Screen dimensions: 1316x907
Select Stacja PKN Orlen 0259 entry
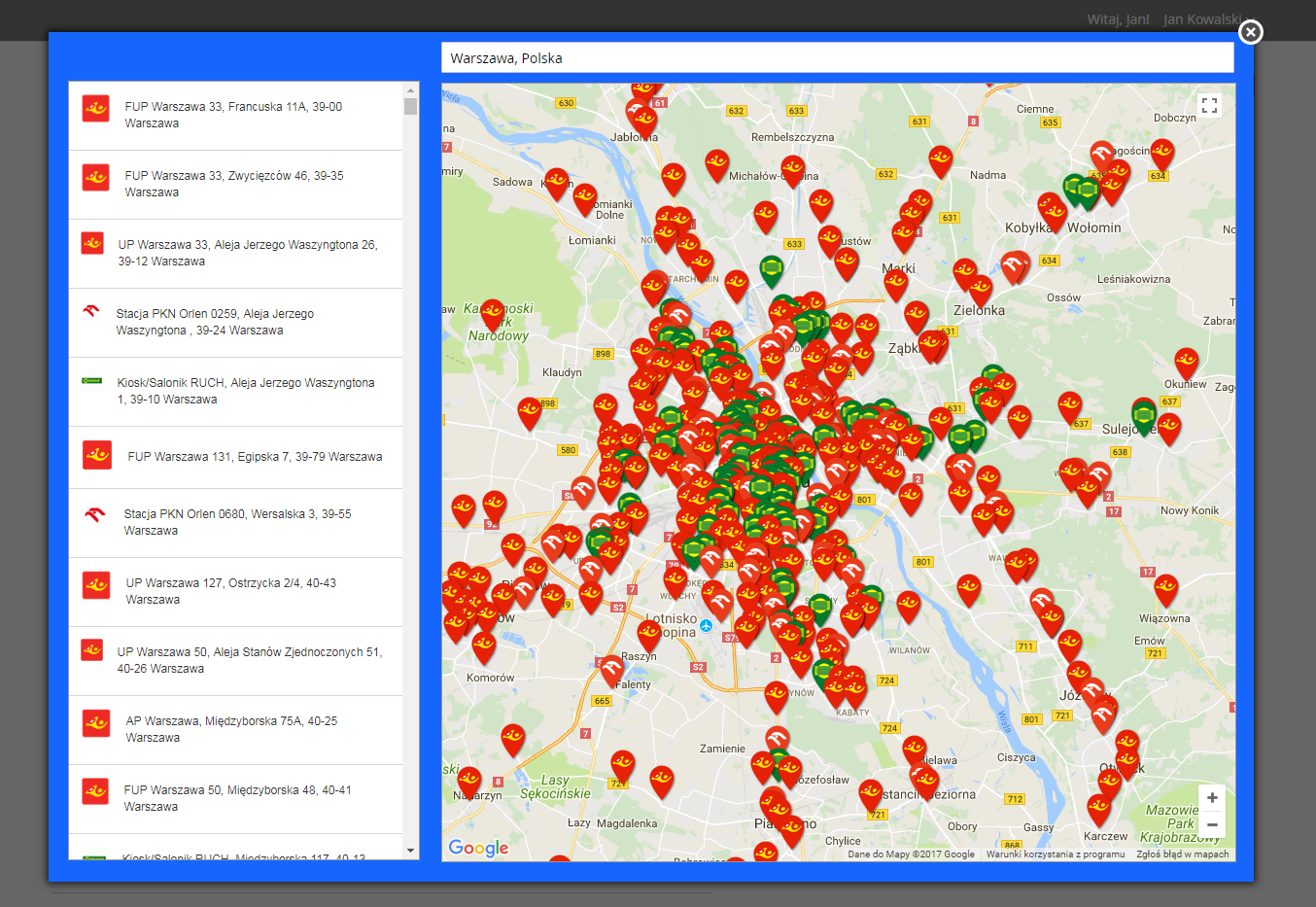point(236,323)
